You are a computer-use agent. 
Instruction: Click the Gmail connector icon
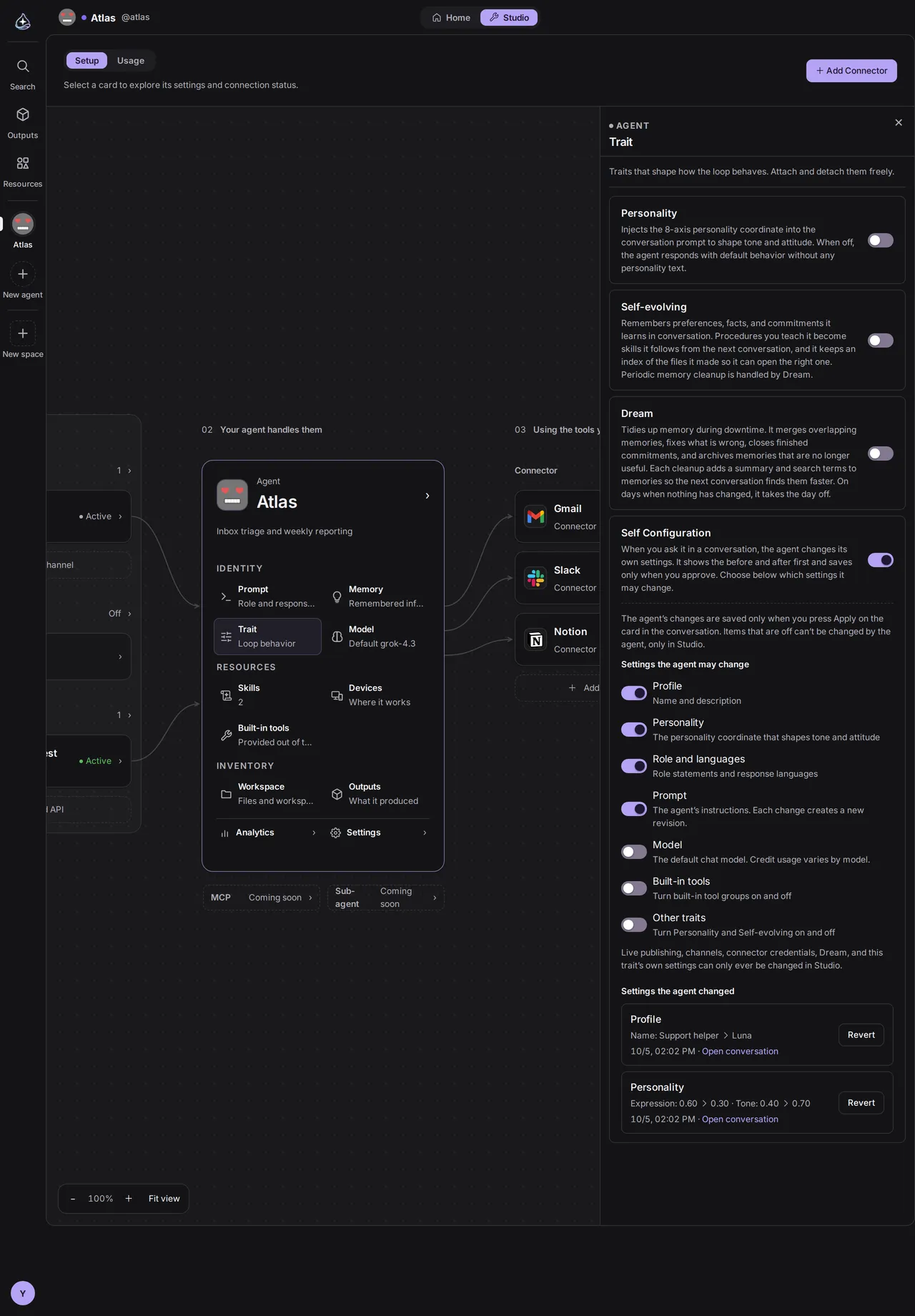pyautogui.click(x=535, y=516)
